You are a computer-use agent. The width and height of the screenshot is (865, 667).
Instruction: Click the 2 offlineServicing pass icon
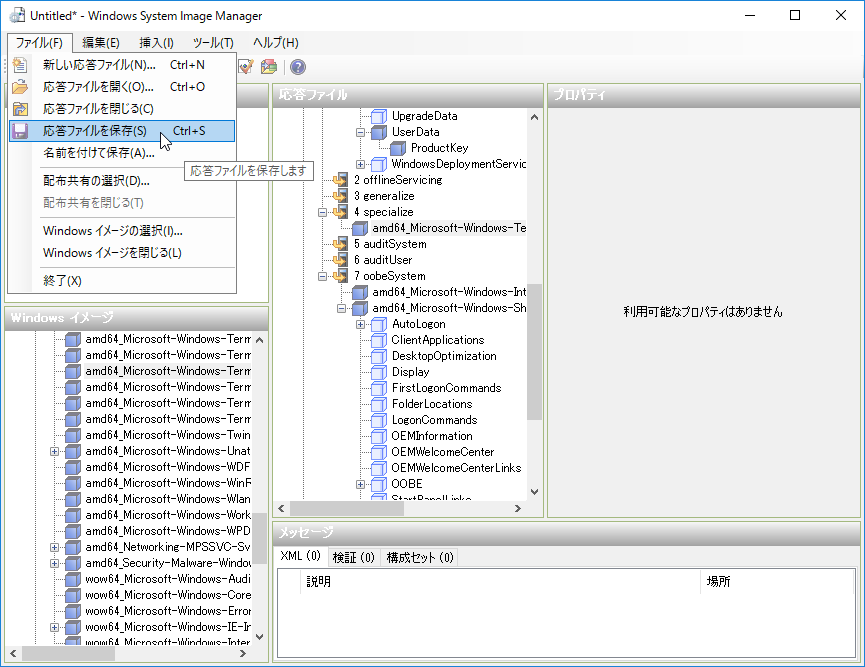(x=340, y=180)
